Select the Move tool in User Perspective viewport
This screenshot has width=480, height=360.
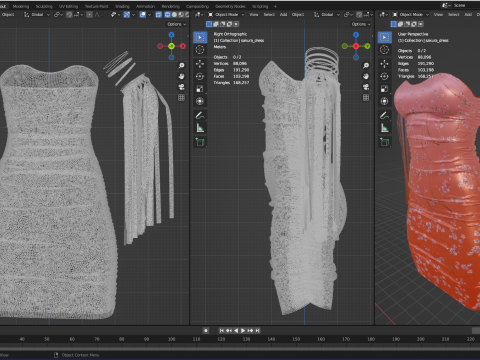(x=384, y=63)
